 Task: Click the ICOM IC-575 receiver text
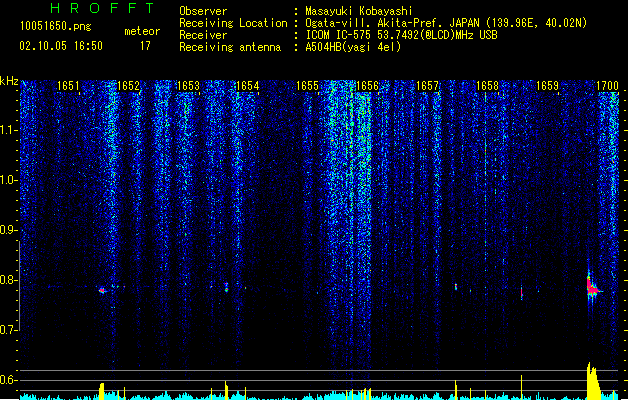tap(401, 35)
